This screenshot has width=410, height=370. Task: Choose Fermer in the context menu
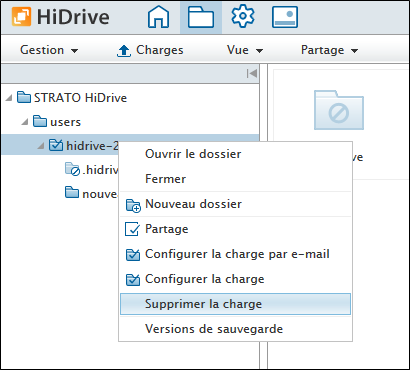click(235, 179)
